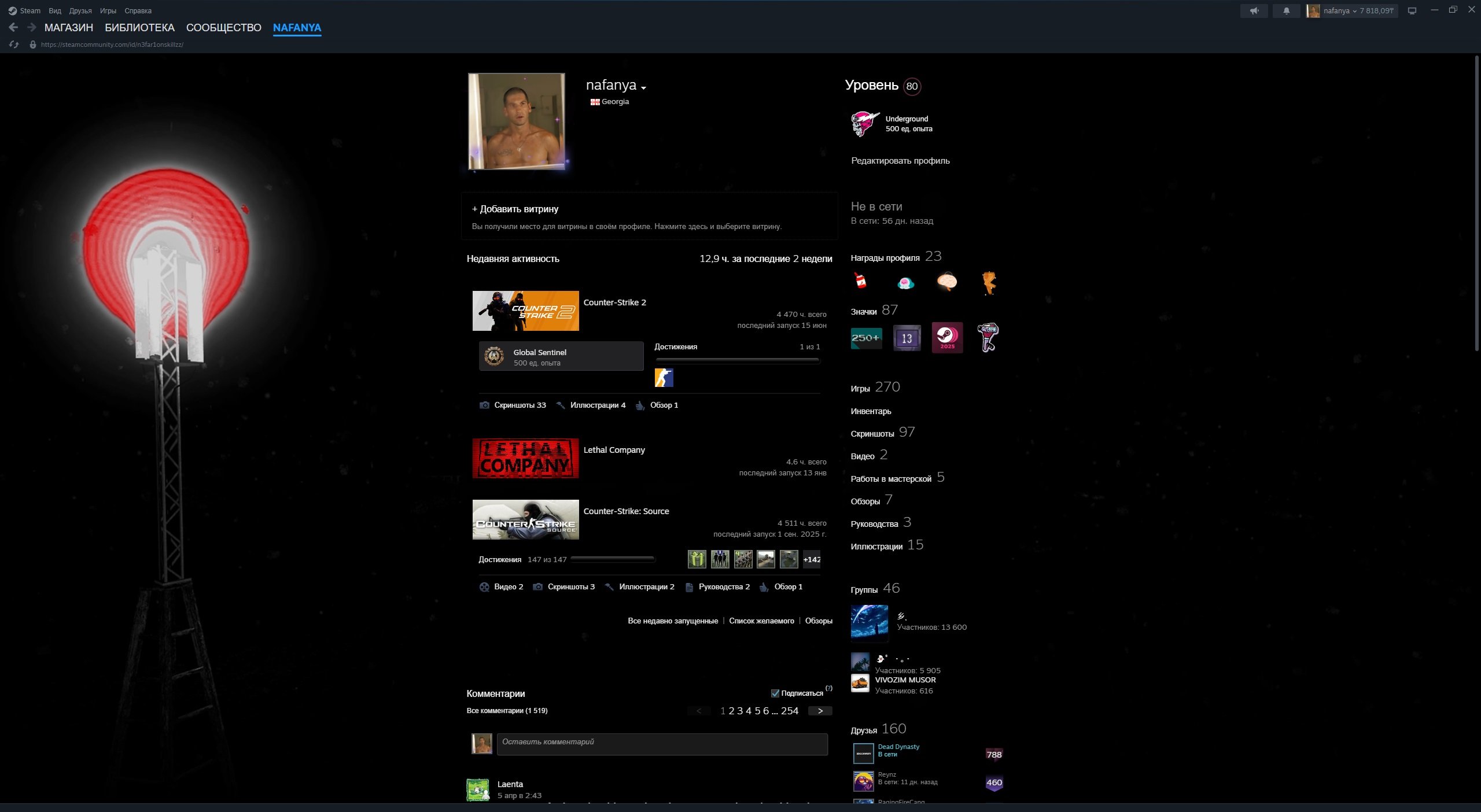Click the Оставить комментарий input field
This screenshot has height=812, width=1481.
tap(662, 744)
